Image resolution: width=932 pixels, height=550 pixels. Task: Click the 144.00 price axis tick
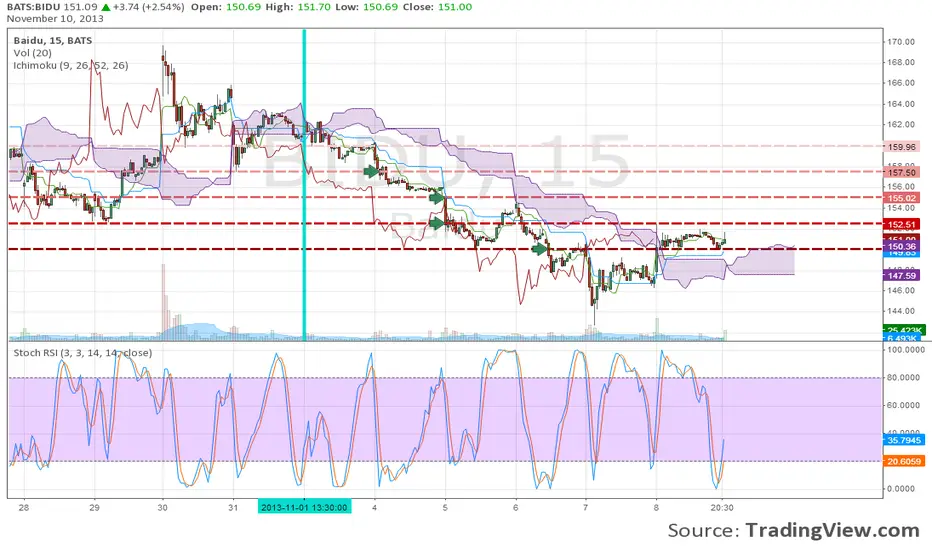(901, 311)
